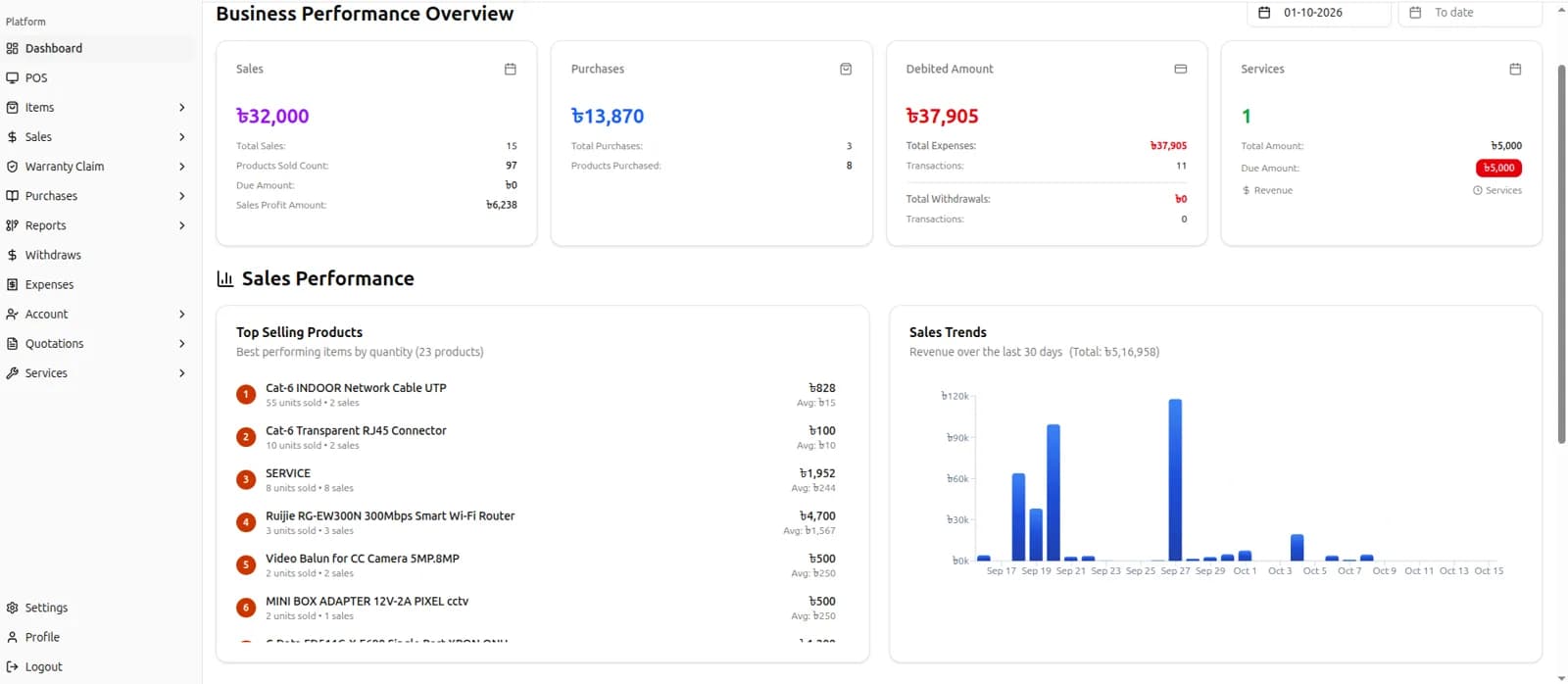1568x684 pixels.
Task: Click rank 3 badge beside SERVICE
Action: [x=246, y=479]
